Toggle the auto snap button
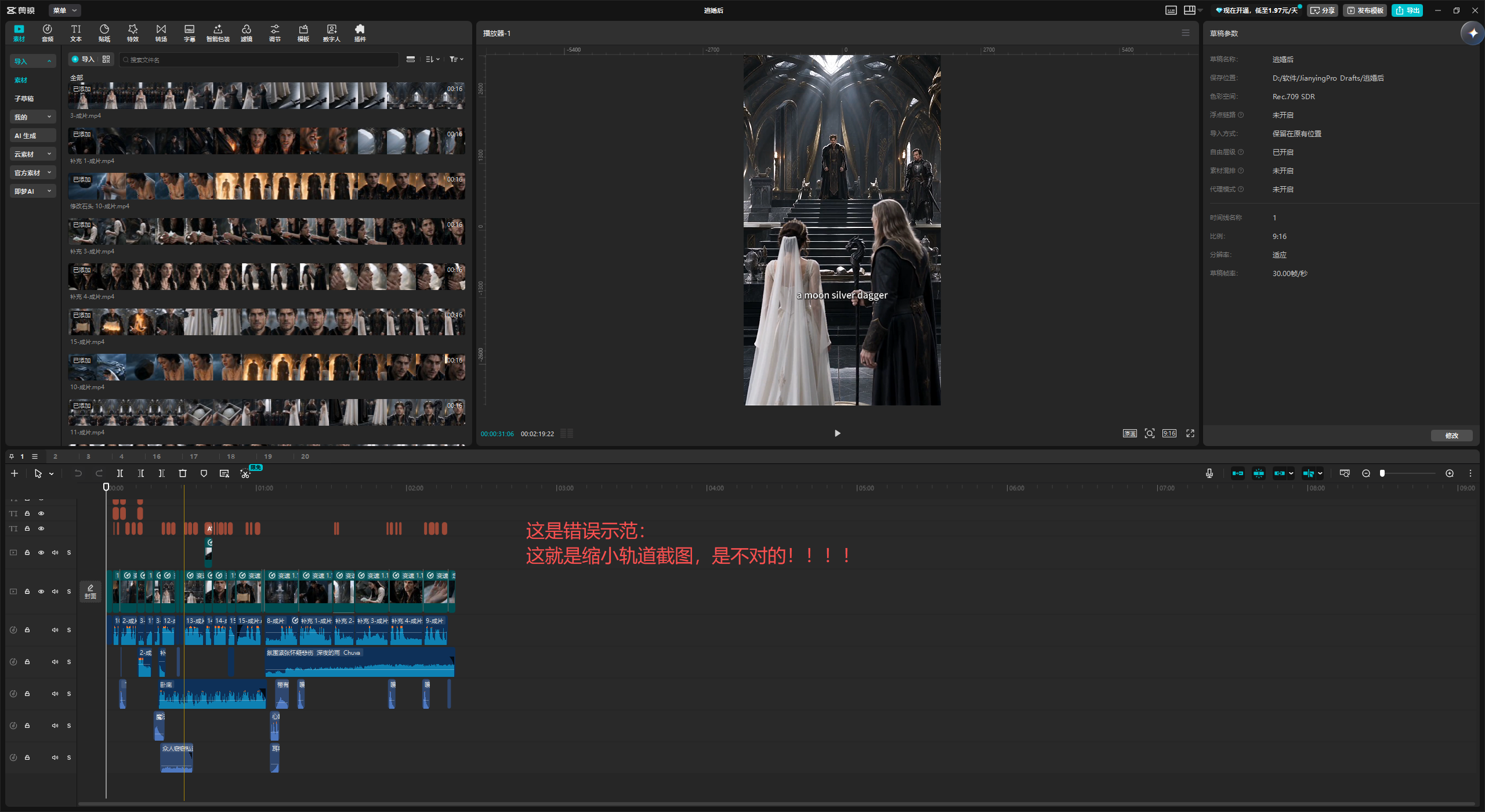The image size is (1485, 812). (x=1259, y=474)
